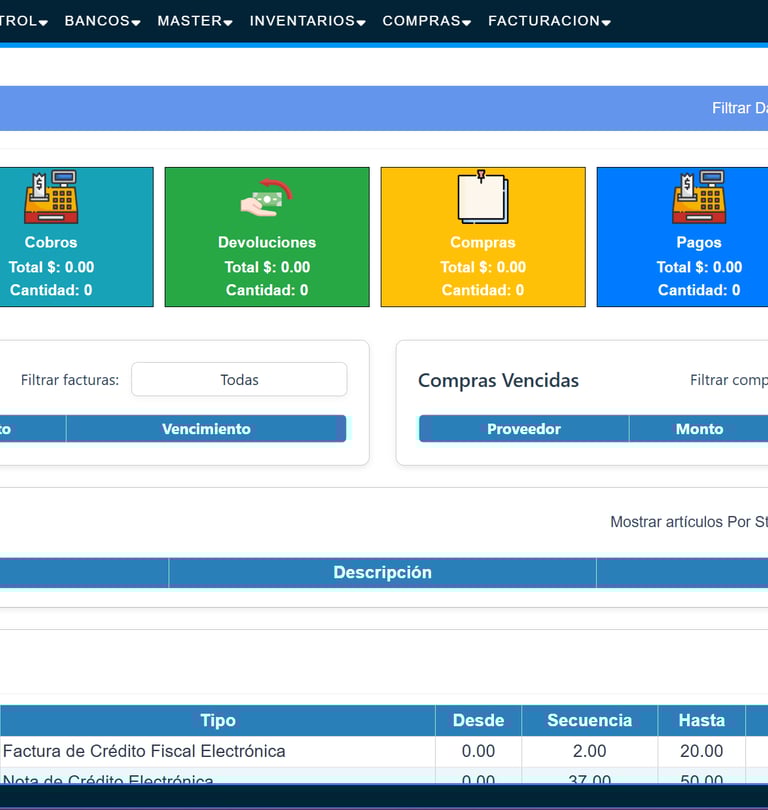
Task: Sort by Proveedor column header
Action: click(x=524, y=429)
